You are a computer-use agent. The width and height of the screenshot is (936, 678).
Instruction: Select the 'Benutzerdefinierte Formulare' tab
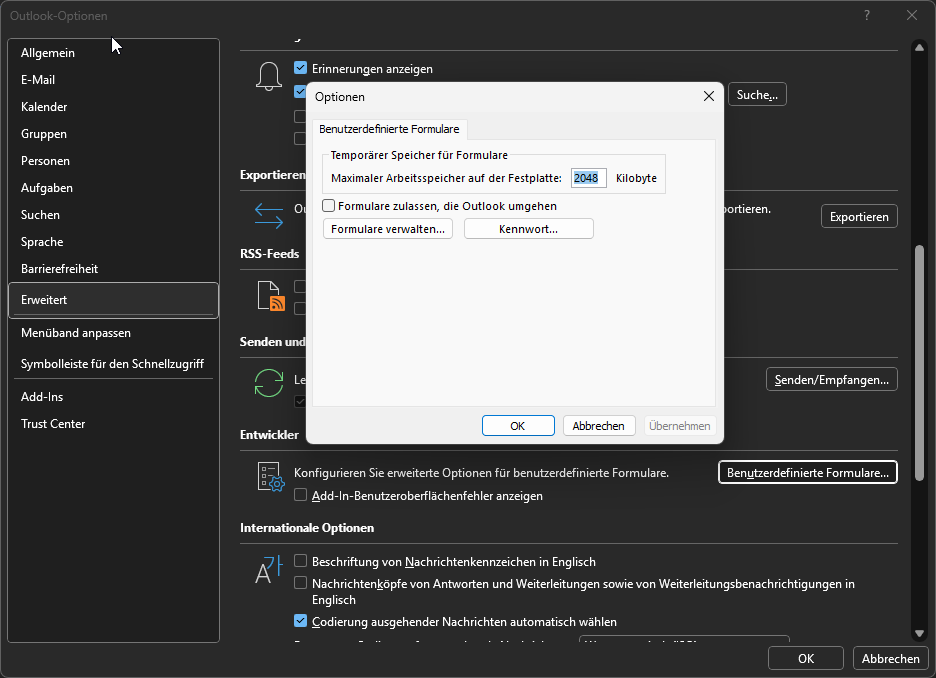click(x=387, y=129)
